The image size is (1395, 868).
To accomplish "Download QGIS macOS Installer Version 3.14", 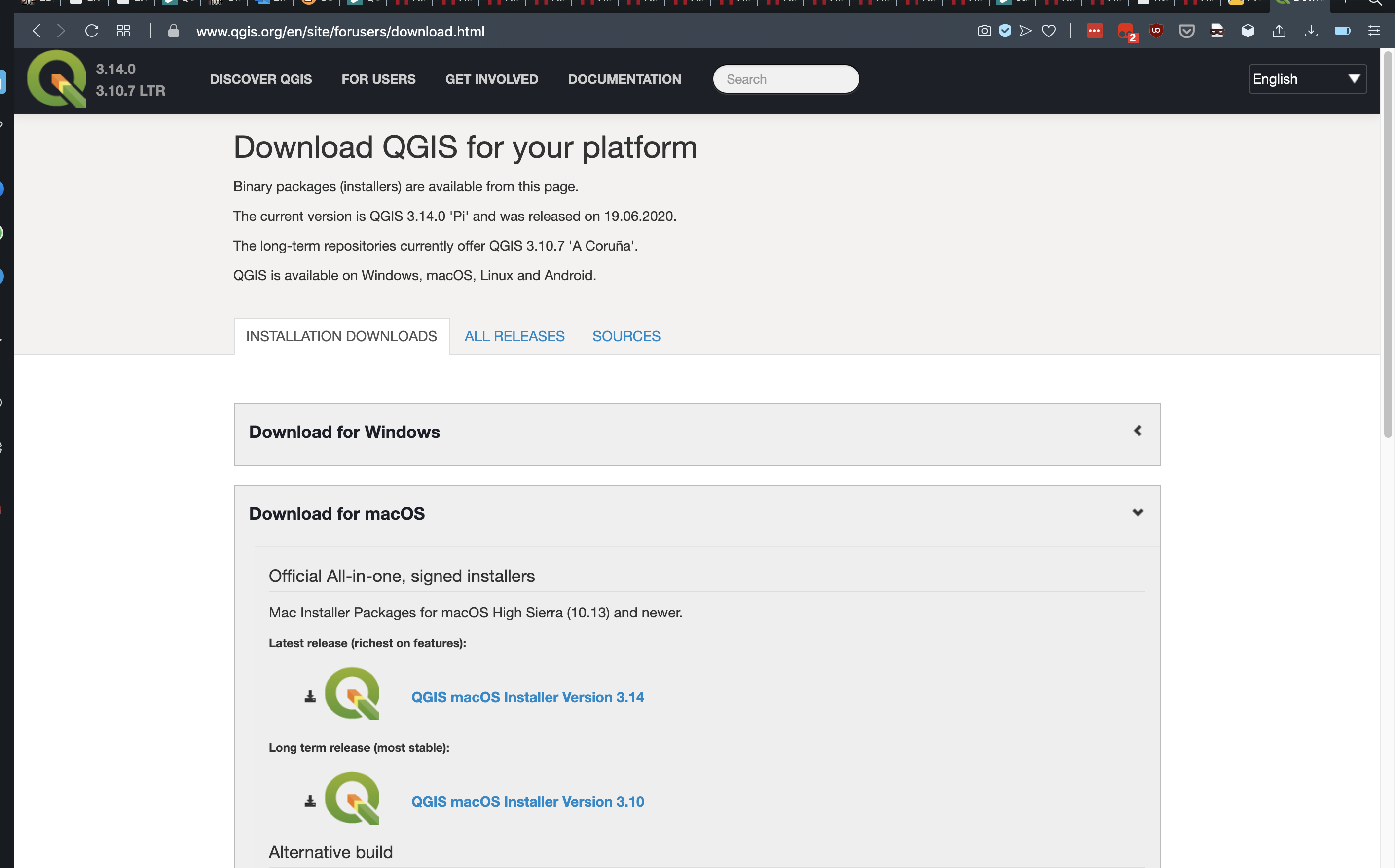I will (528, 697).
